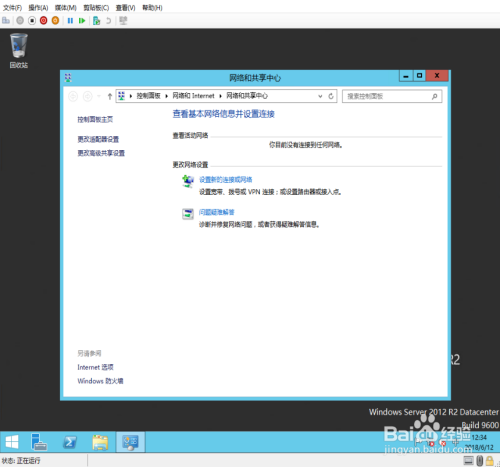Click the set up new connection icon
The image size is (500, 467).
[188, 181]
